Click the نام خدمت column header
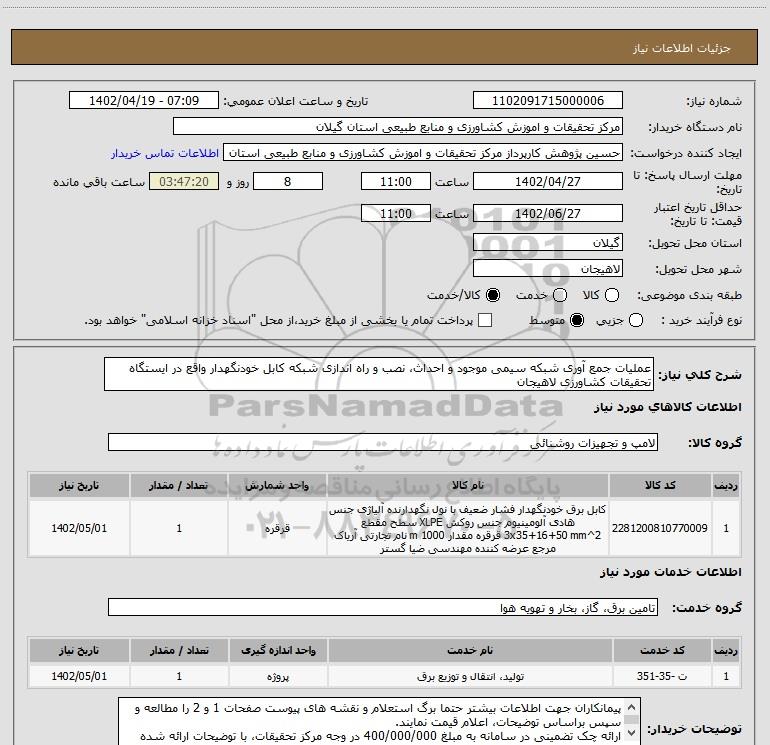Screen dimensions: 770x745 [x=470, y=650]
